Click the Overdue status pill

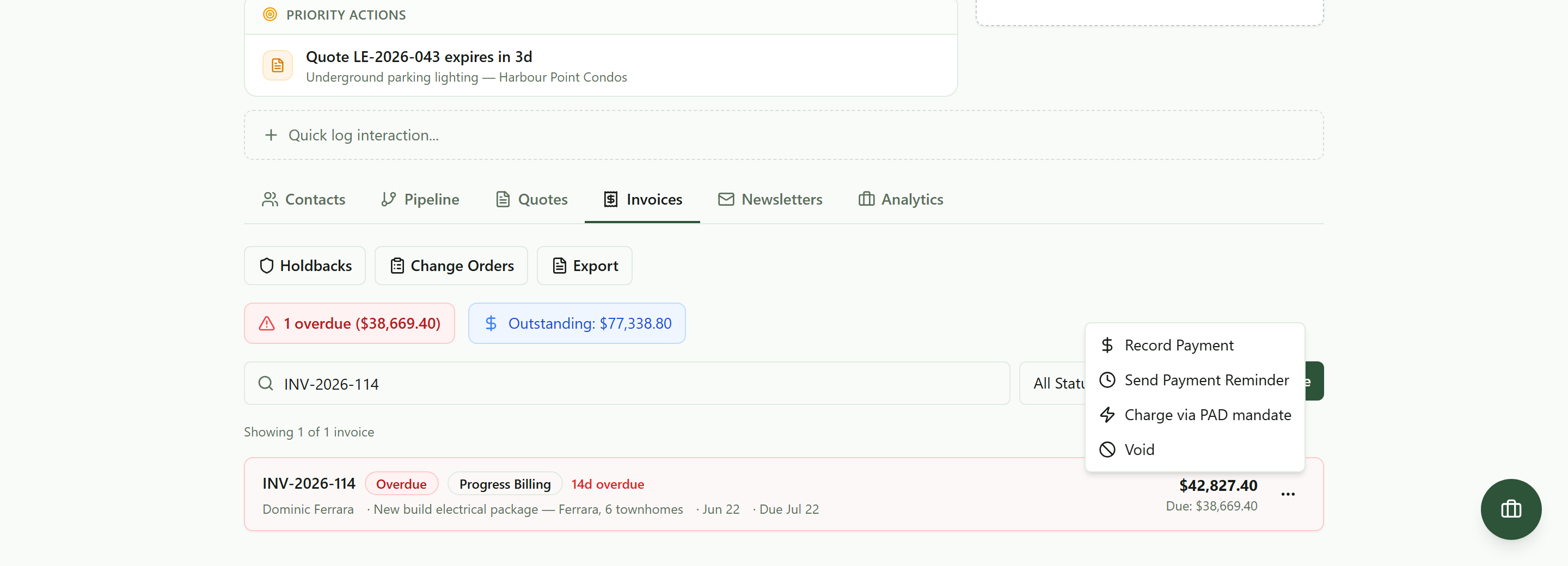[x=401, y=484]
